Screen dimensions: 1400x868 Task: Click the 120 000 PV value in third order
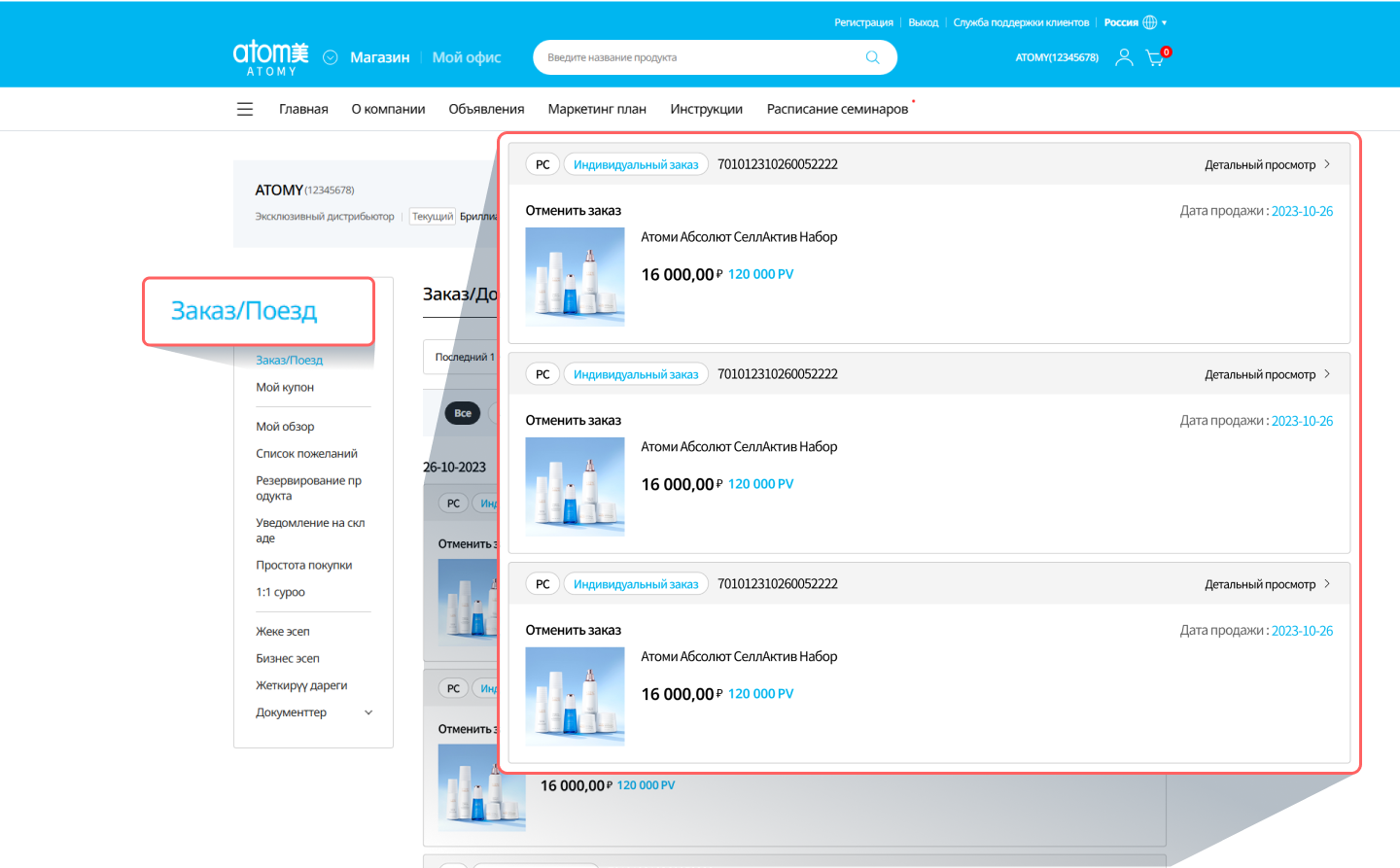coord(760,693)
